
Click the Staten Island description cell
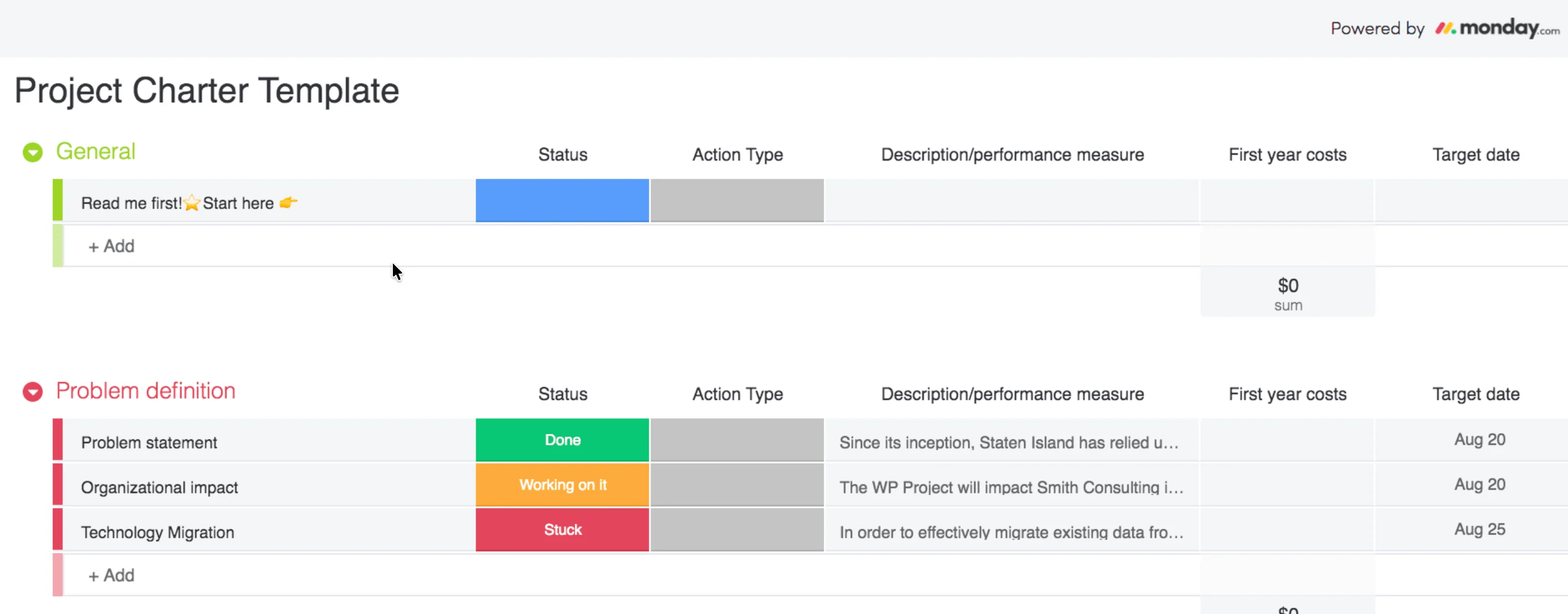(x=1009, y=442)
